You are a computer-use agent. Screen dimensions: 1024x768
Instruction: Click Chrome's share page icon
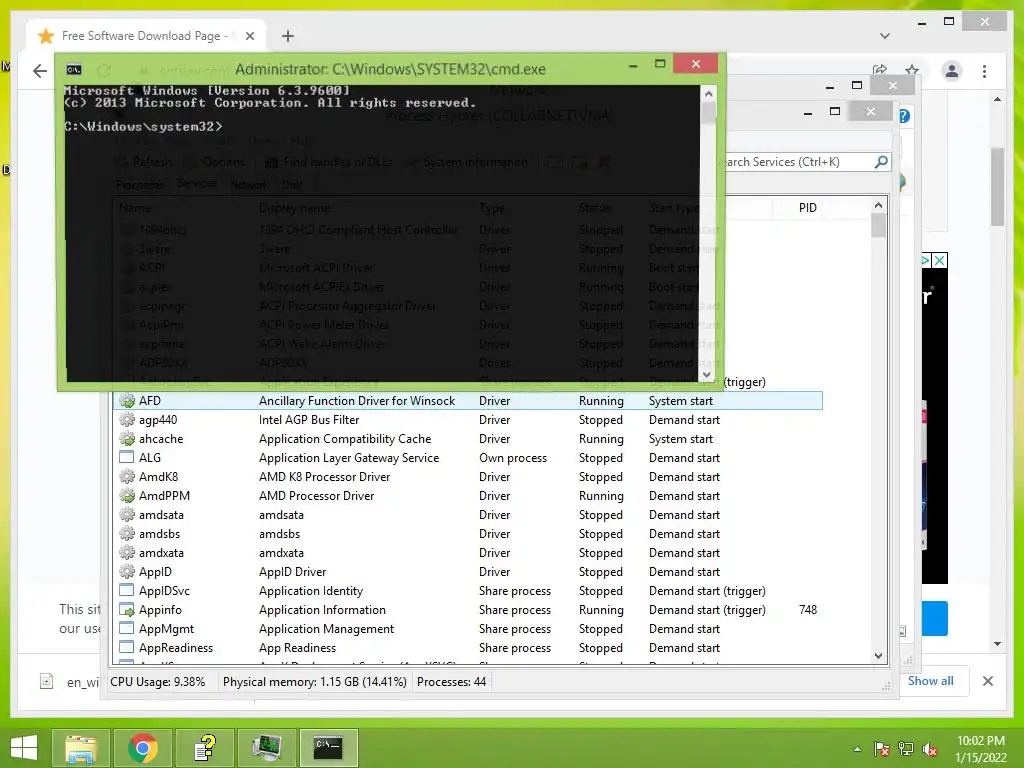pyautogui.click(x=880, y=70)
